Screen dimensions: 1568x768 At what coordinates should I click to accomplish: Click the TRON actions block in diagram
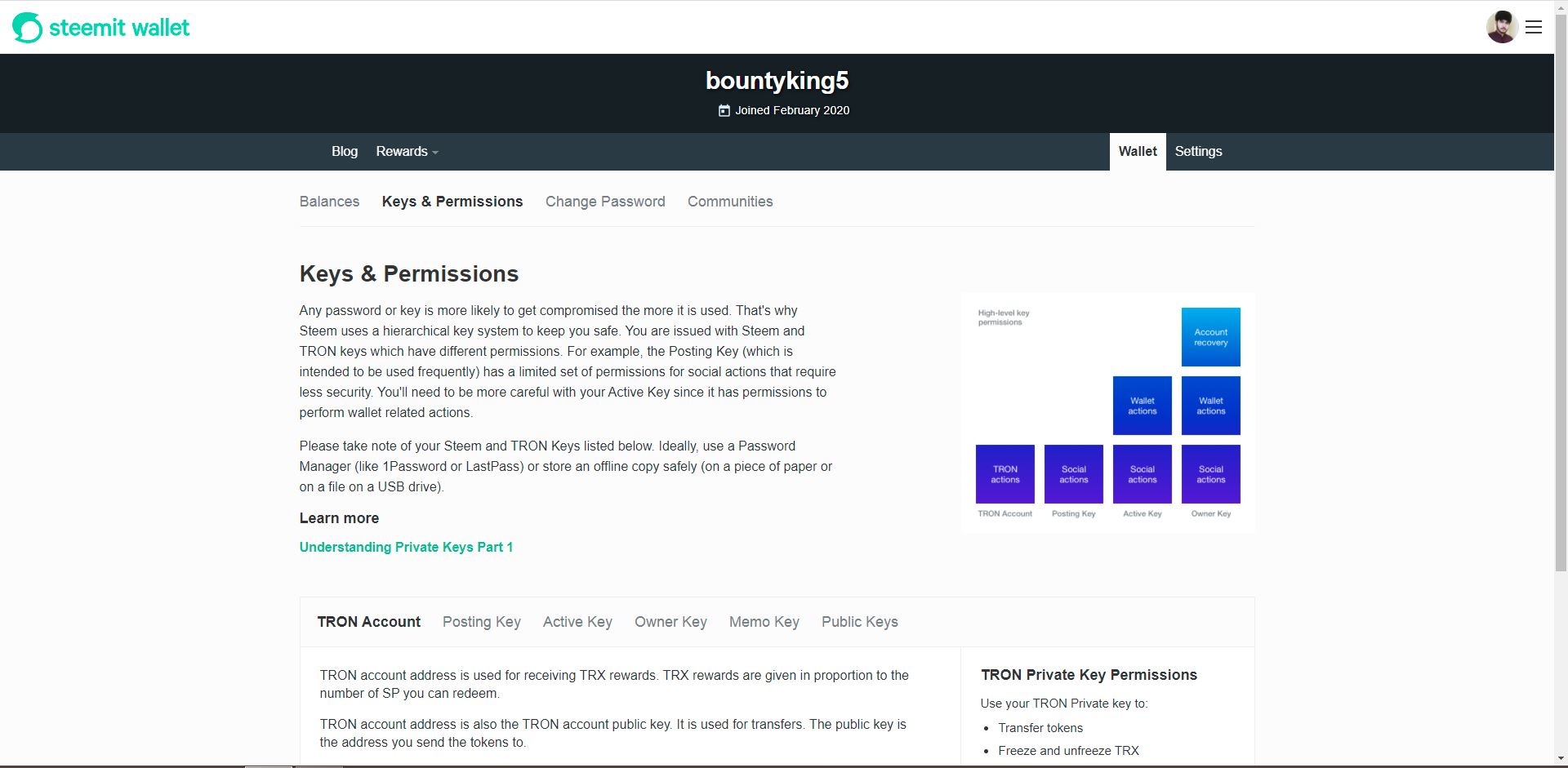pyautogui.click(x=1005, y=474)
